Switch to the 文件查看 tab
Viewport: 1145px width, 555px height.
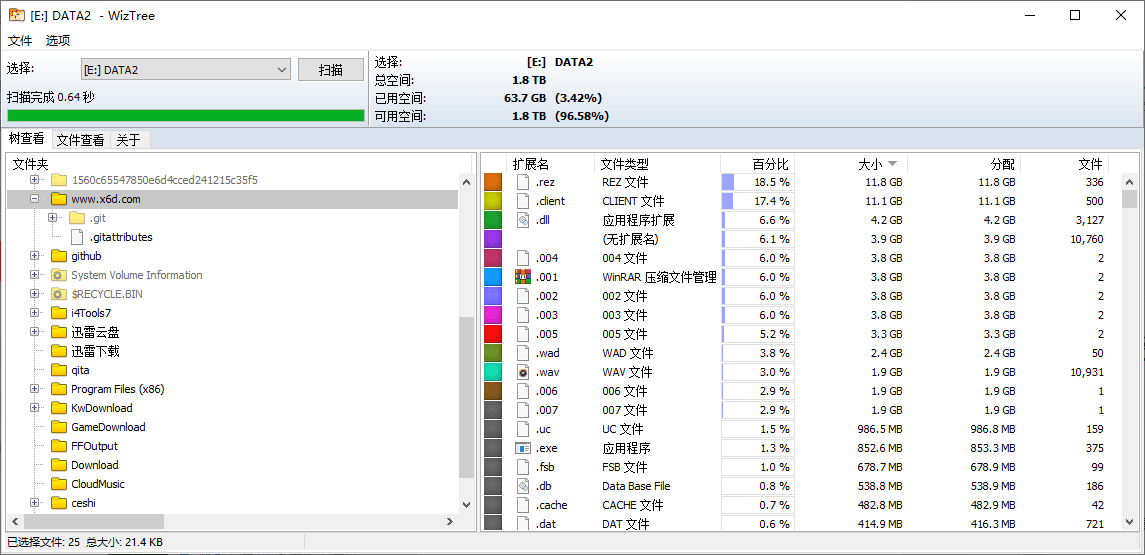coord(80,140)
